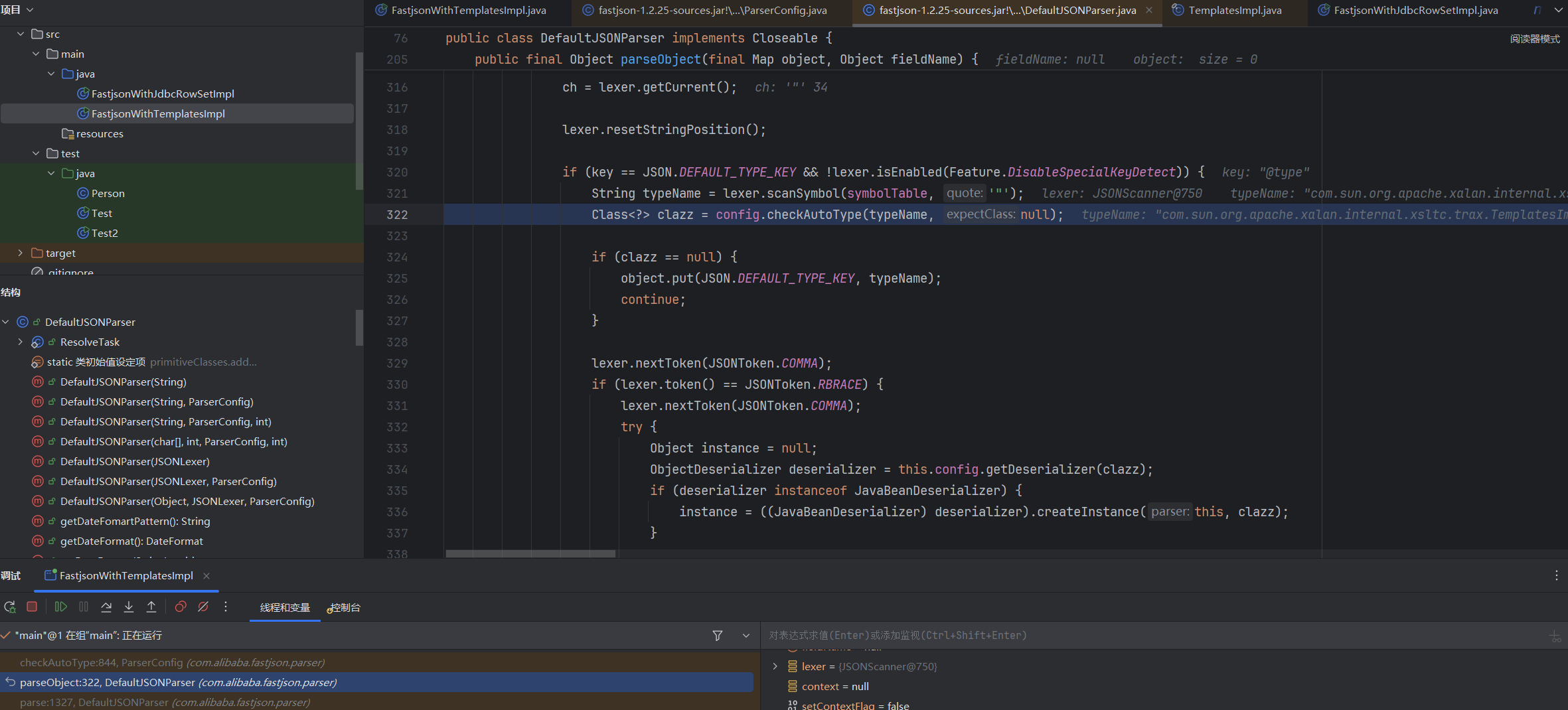
Task: Open the View Breakpoints icon
Action: click(x=181, y=607)
